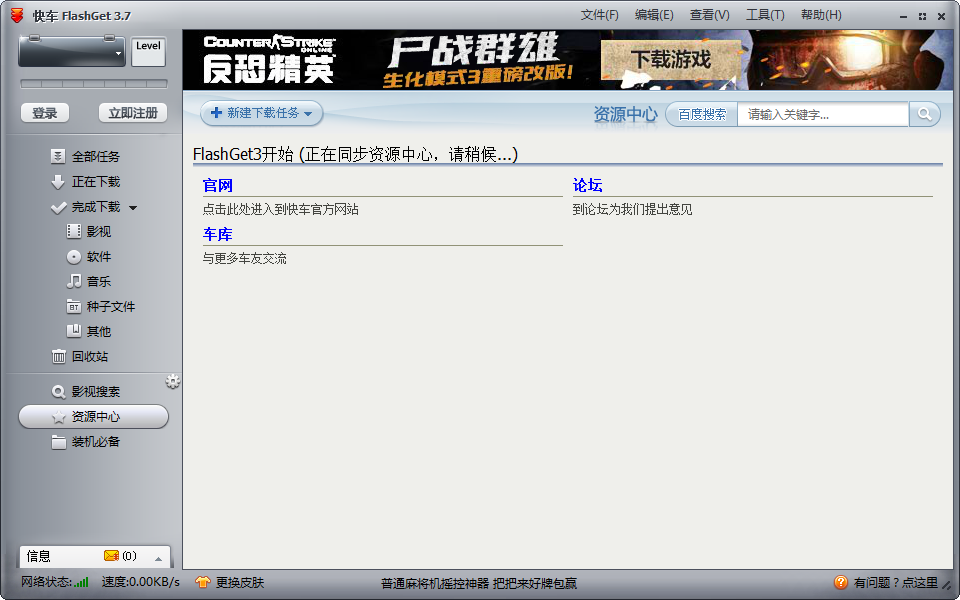This screenshot has height=600, width=960.
Task: Expand the 信息 panel arrow
Action: (x=158, y=557)
